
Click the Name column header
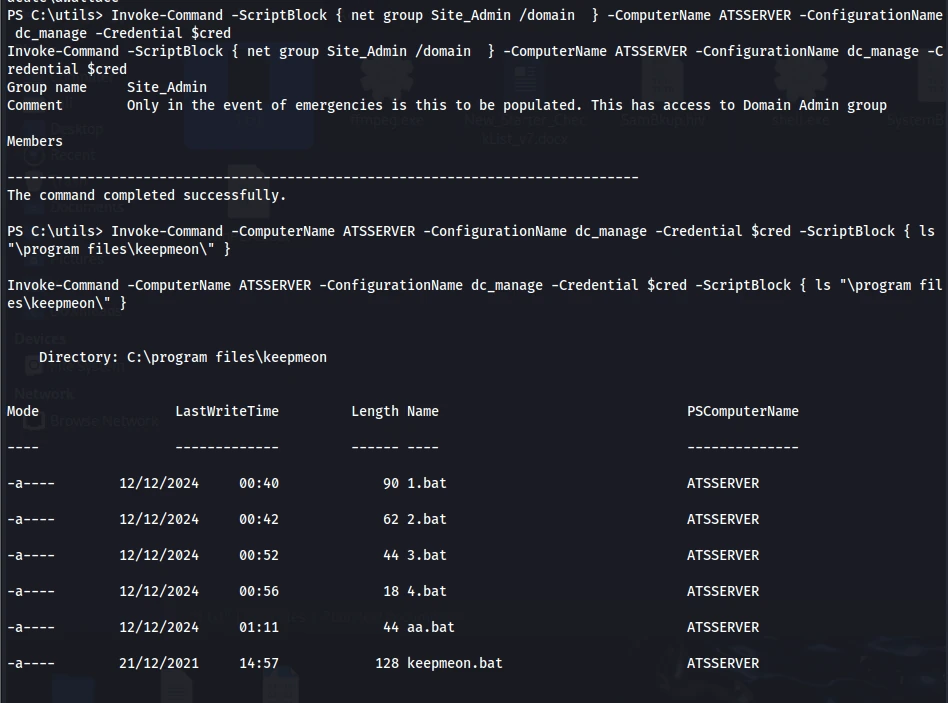click(x=423, y=412)
